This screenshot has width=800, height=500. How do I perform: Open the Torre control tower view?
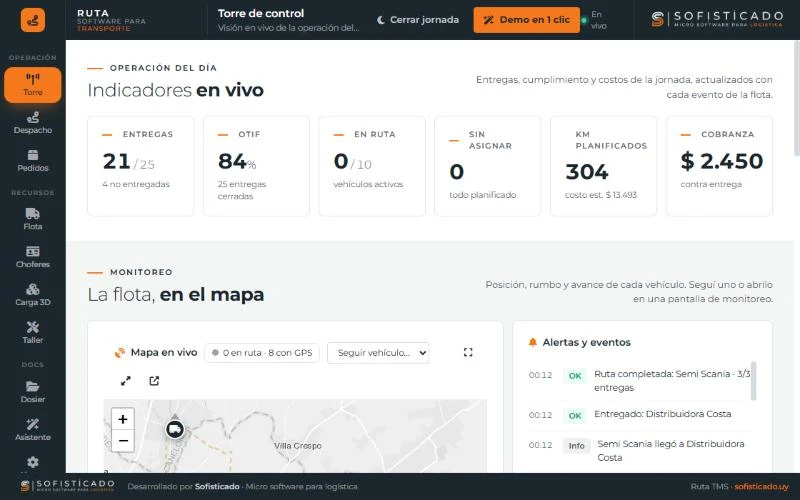33,85
